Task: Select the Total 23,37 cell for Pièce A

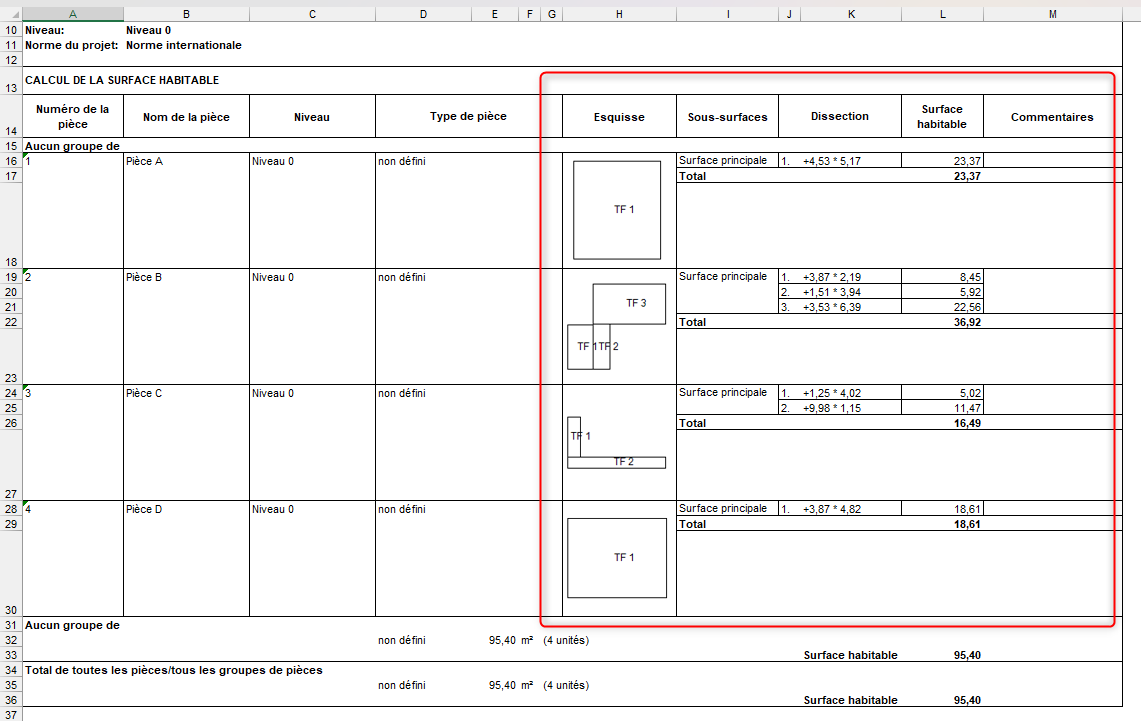Action: point(940,176)
